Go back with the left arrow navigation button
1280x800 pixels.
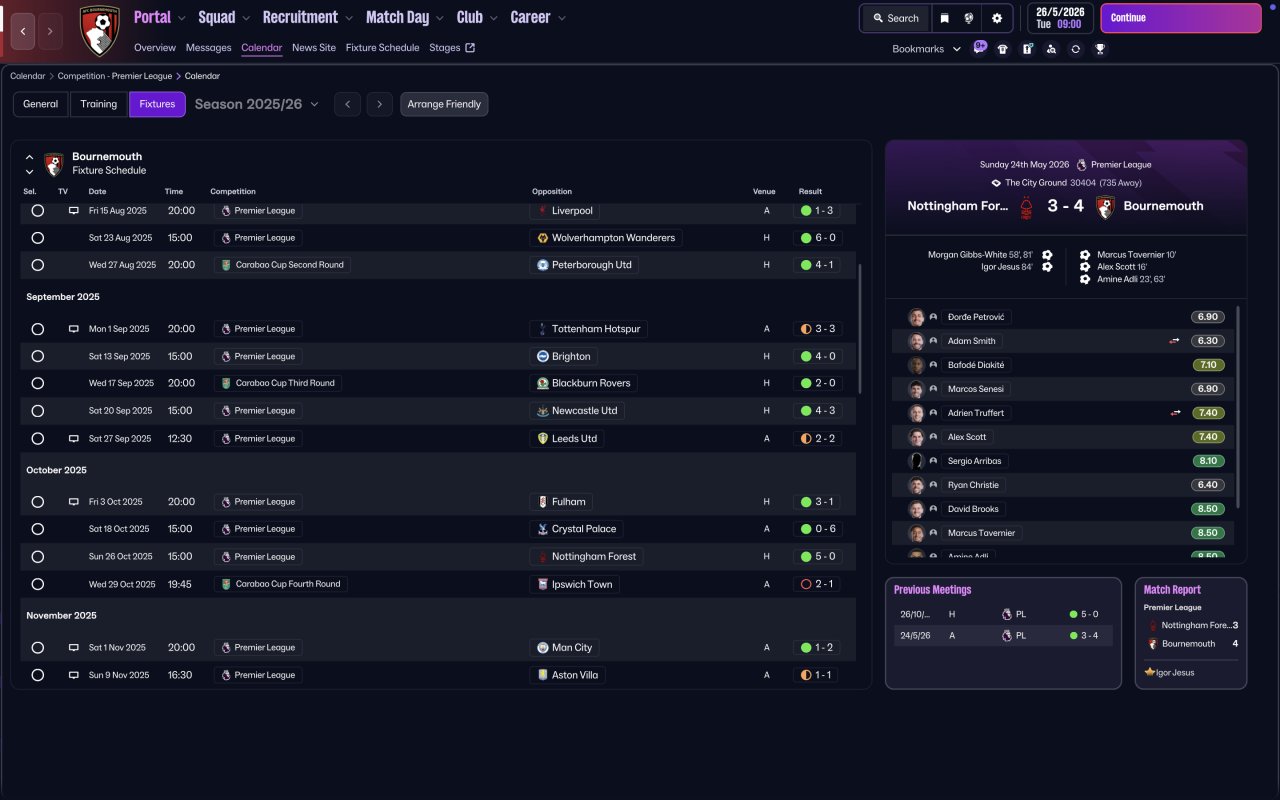point(23,31)
